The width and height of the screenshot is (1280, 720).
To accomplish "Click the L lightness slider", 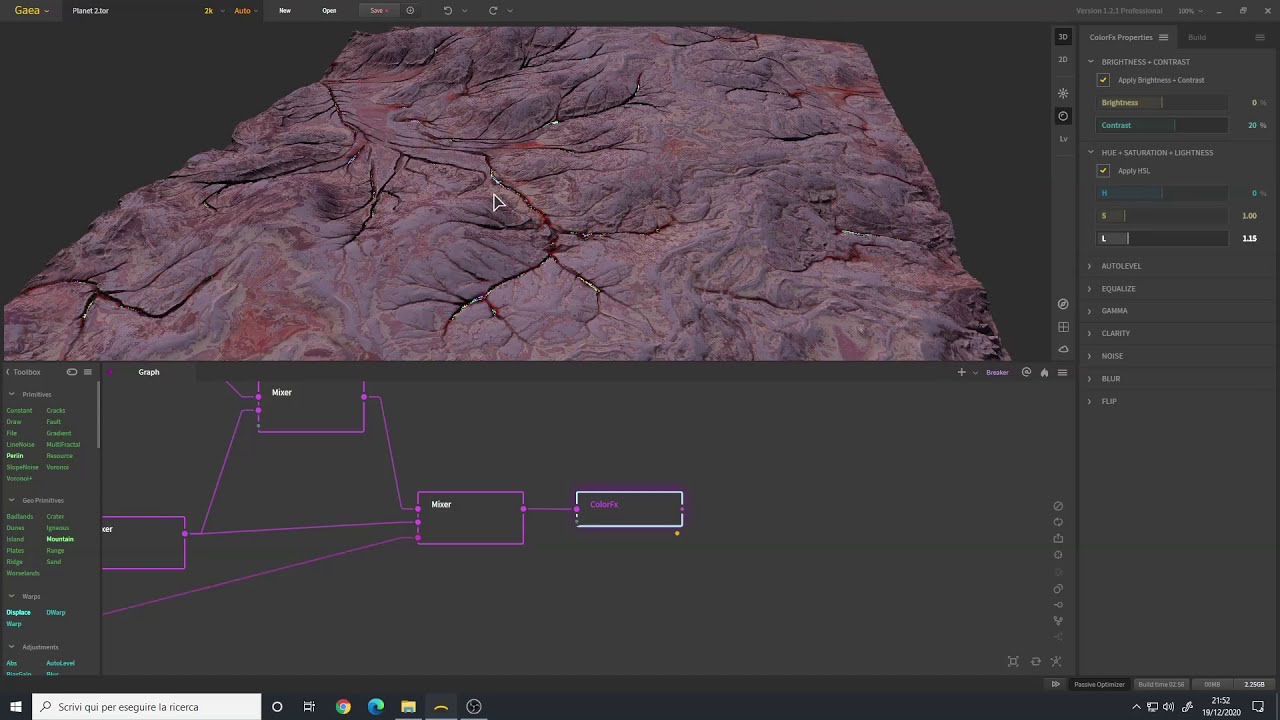I will point(1162,238).
